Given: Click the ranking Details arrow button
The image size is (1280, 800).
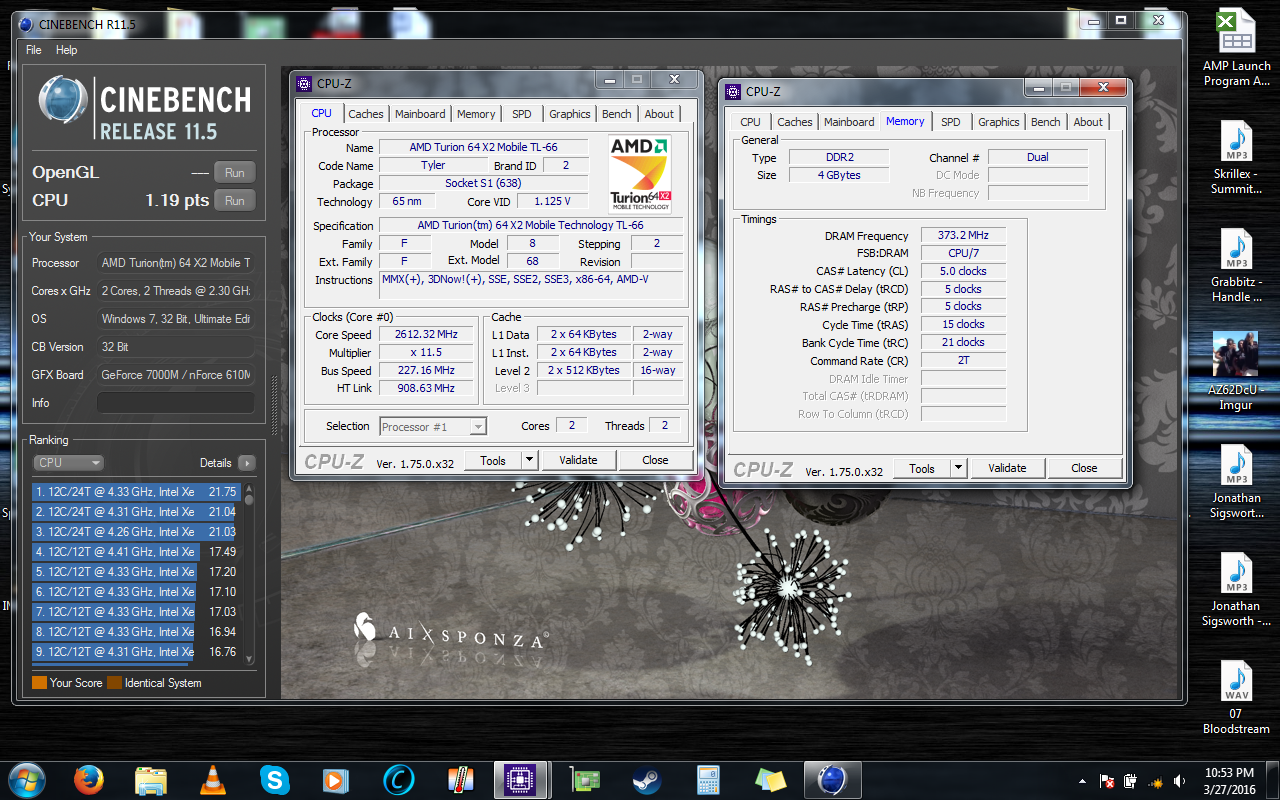Looking at the screenshot, I should click(x=246, y=463).
